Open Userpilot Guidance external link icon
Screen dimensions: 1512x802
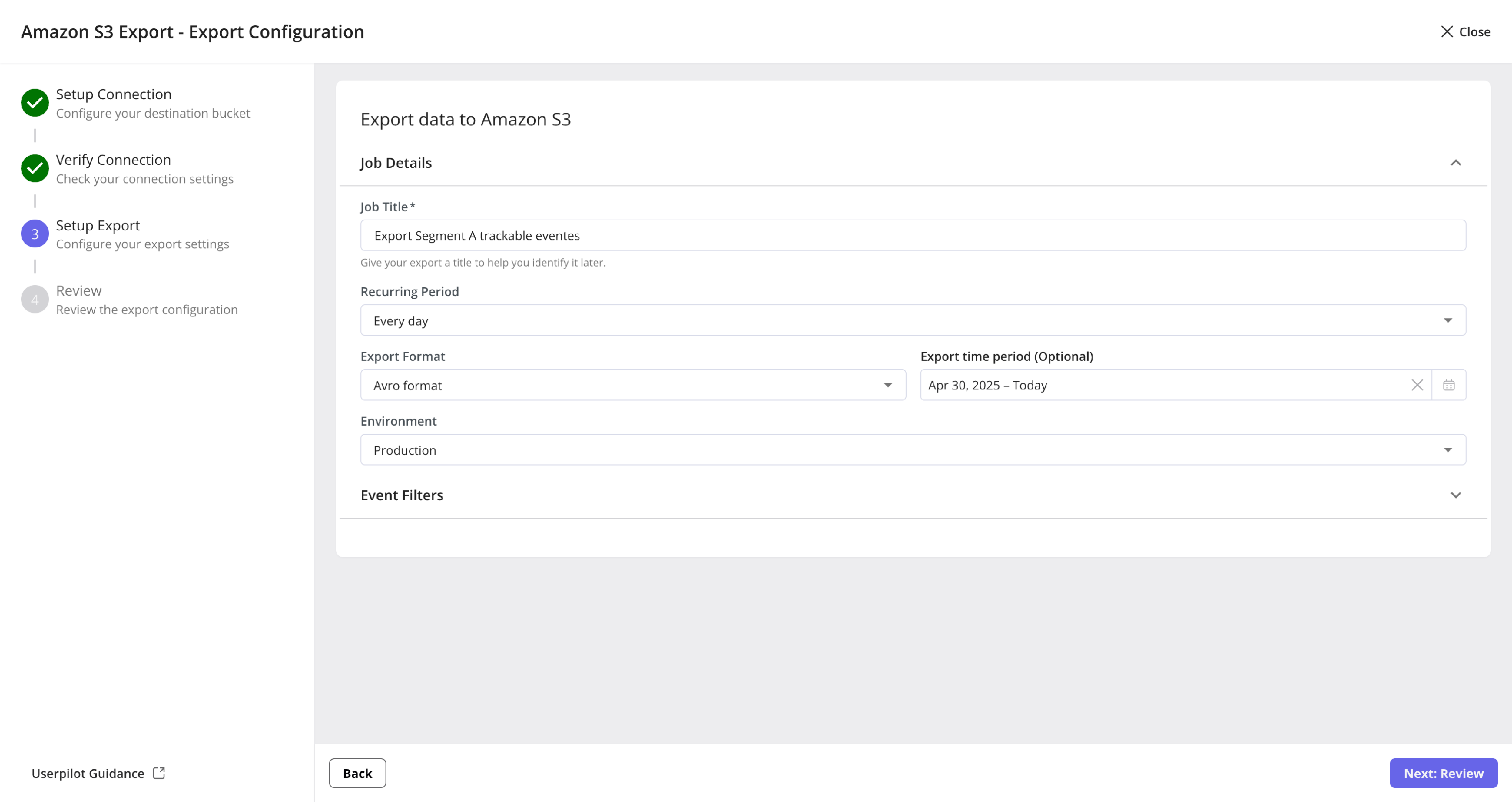[x=158, y=773]
